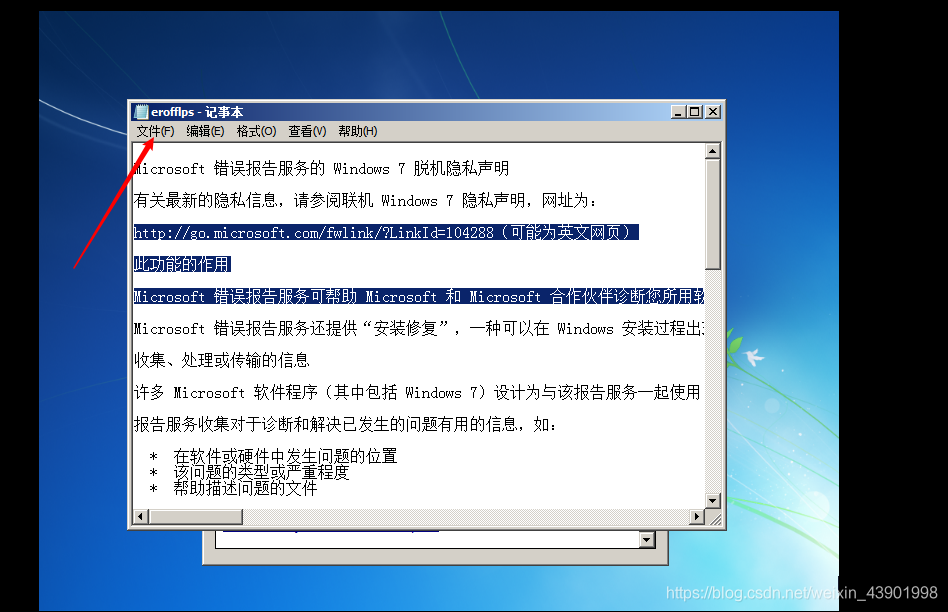948x612 pixels.
Task: Click the line starting with 许多 Microsoft 软件程序
Action: 417,392
